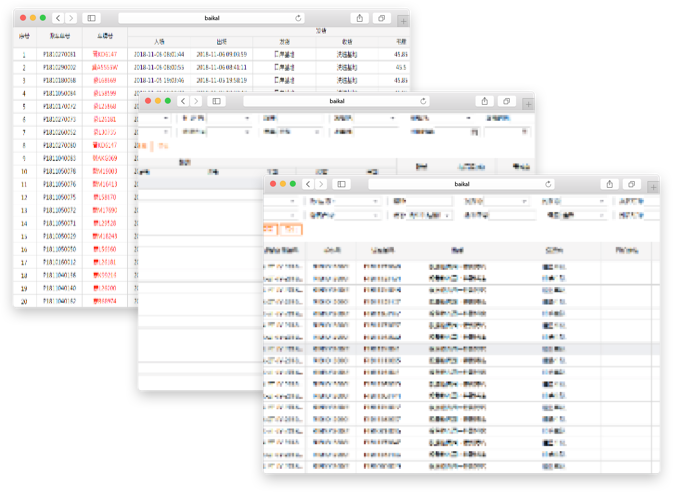Image resolution: width=673 pixels, height=492 pixels.
Task: Click the first orange button in front window
Action: coord(267,229)
